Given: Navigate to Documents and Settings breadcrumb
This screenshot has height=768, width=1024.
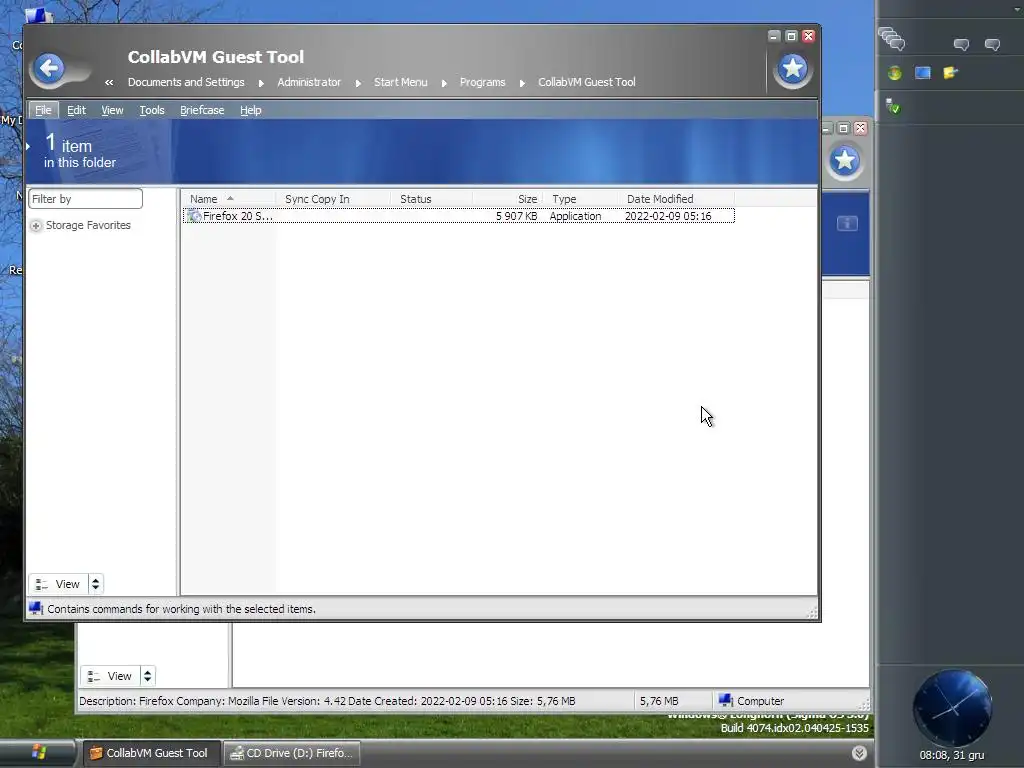Looking at the screenshot, I should 186,82.
